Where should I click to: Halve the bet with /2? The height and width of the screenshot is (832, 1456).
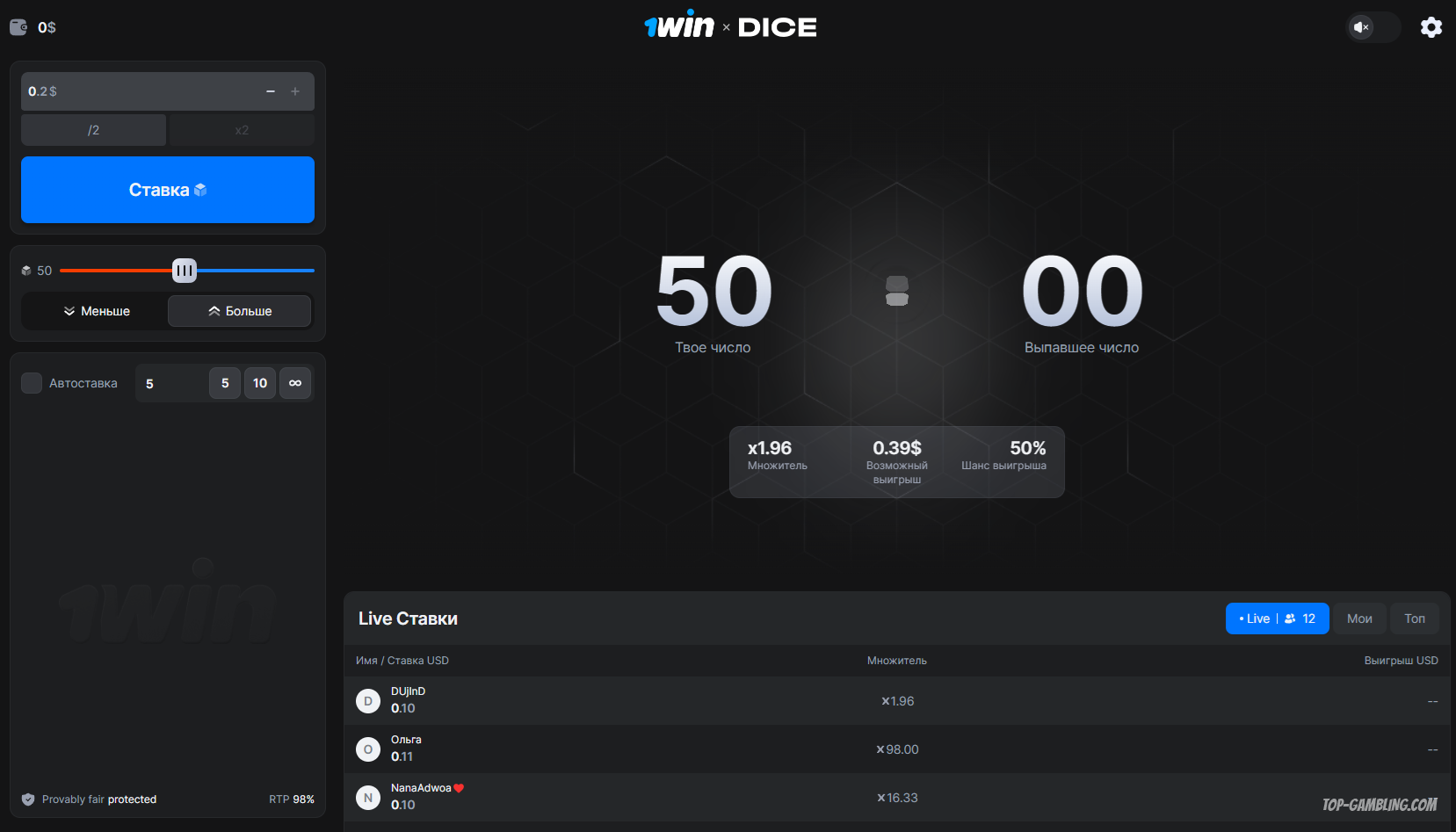pos(93,130)
